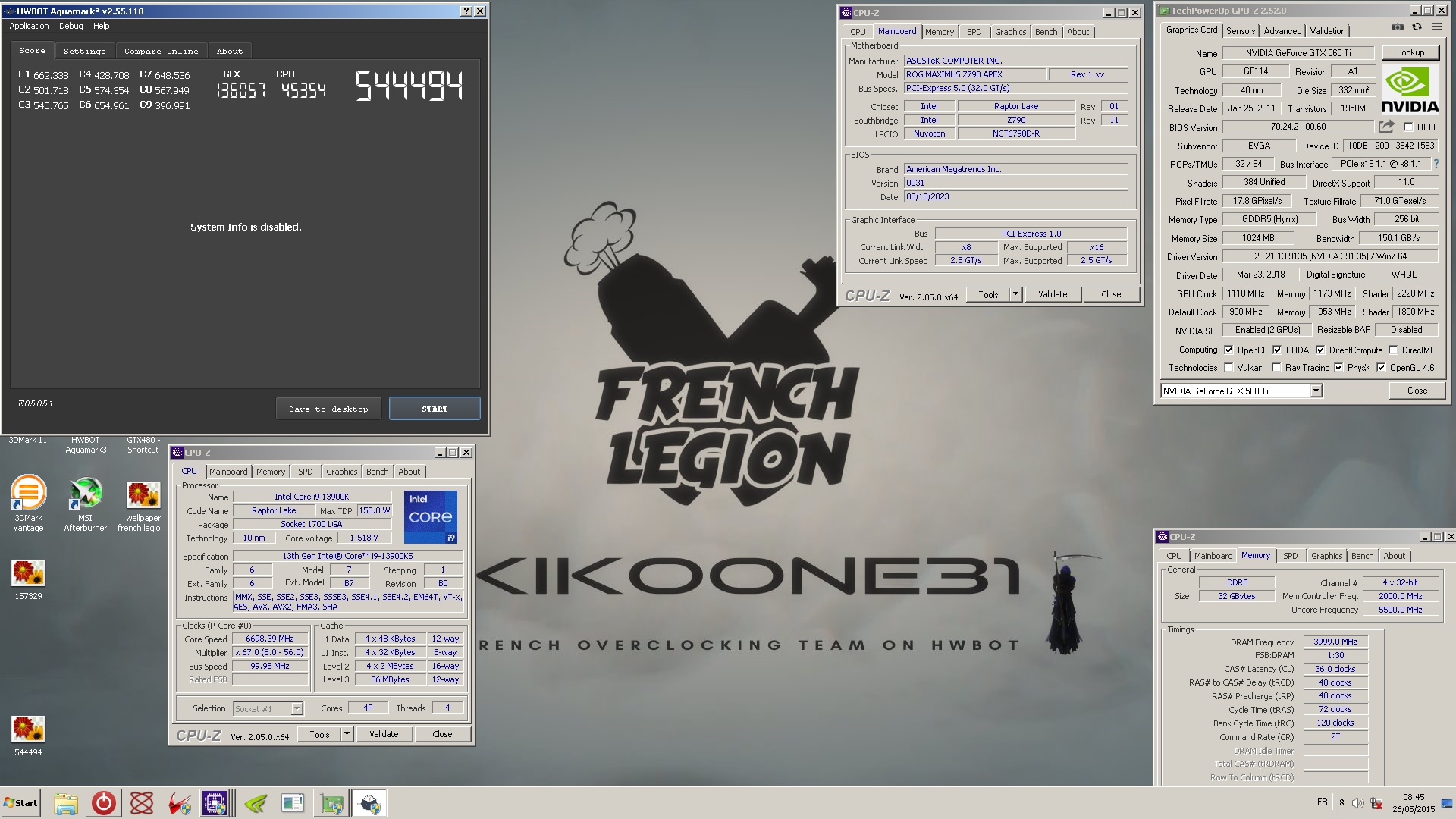The width and height of the screenshot is (1456, 819).
Task: Open the 3DMark Vantage desktop shortcut
Action: tap(28, 504)
